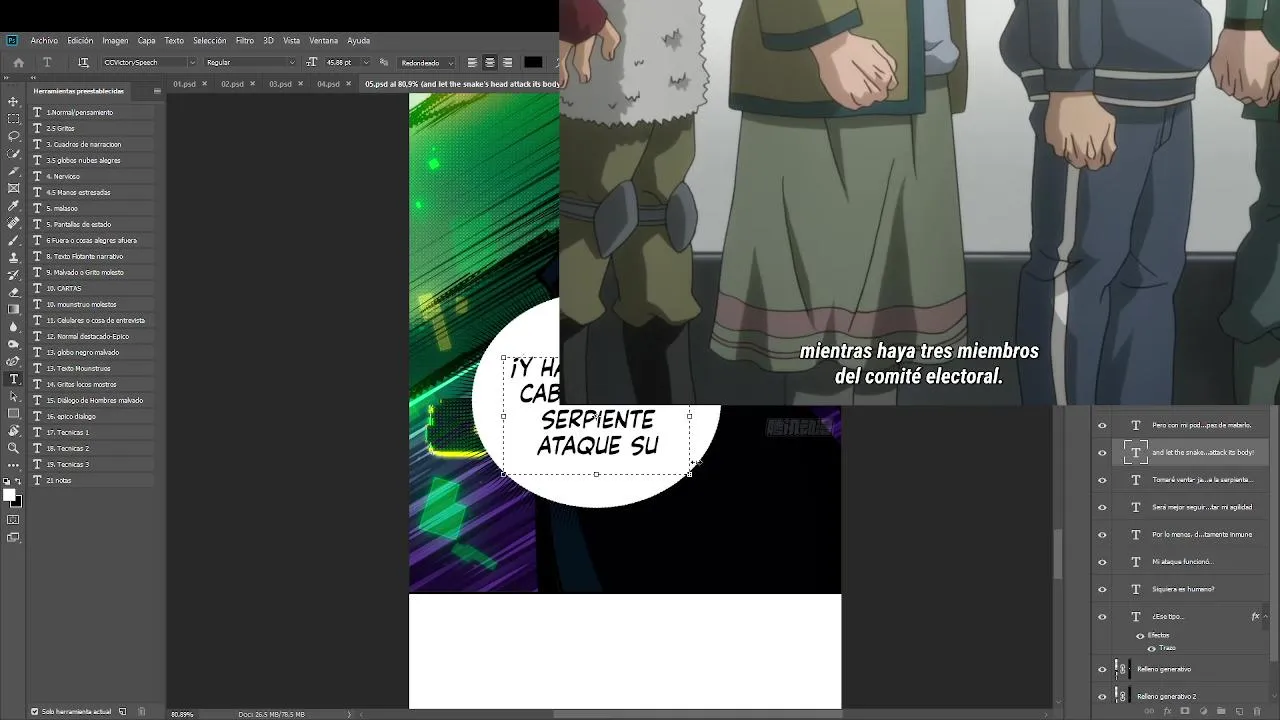Select the Spot Healing Brush tool

click(13, 222)
